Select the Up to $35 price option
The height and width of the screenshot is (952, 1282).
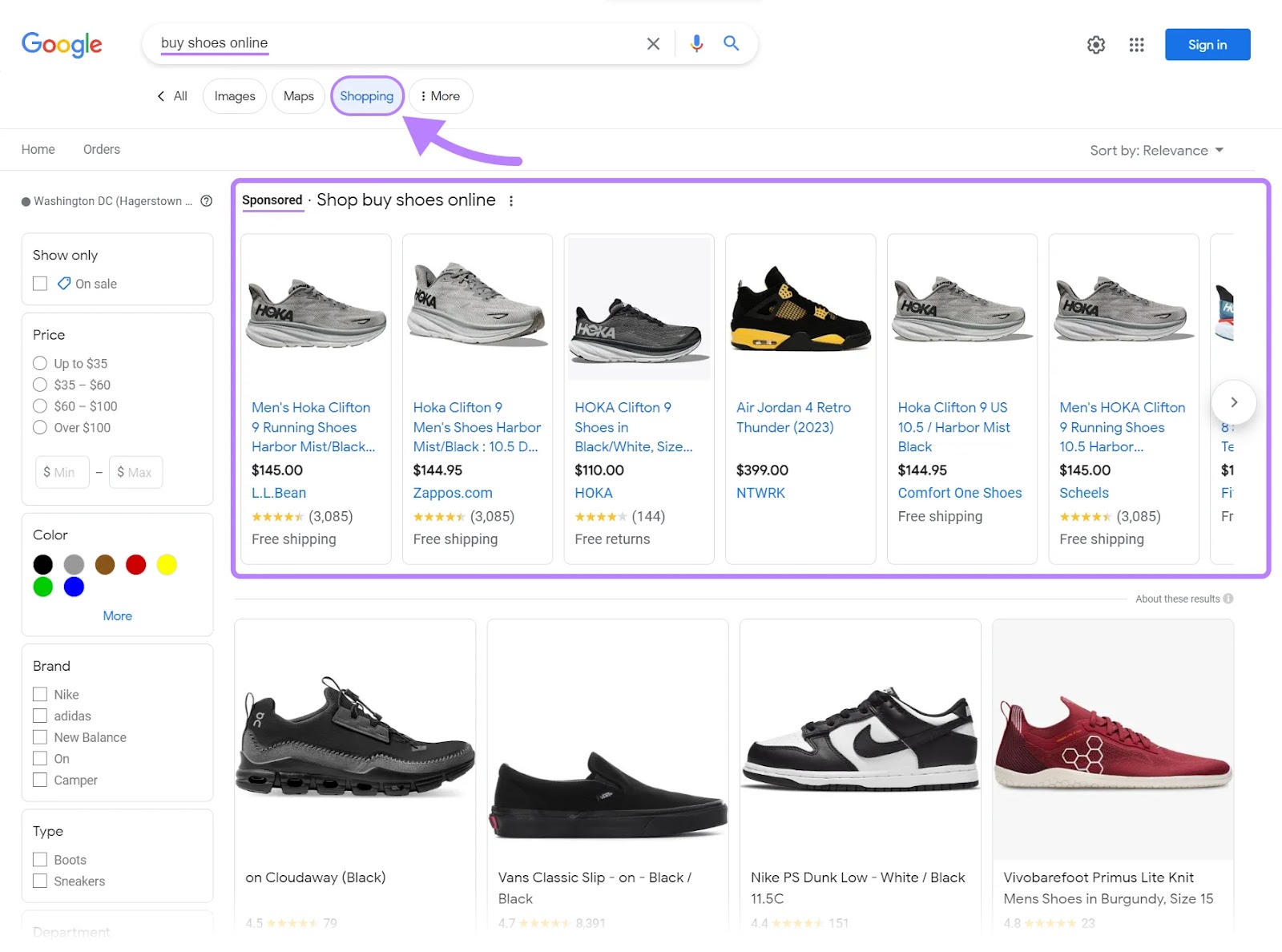[40, 363]
